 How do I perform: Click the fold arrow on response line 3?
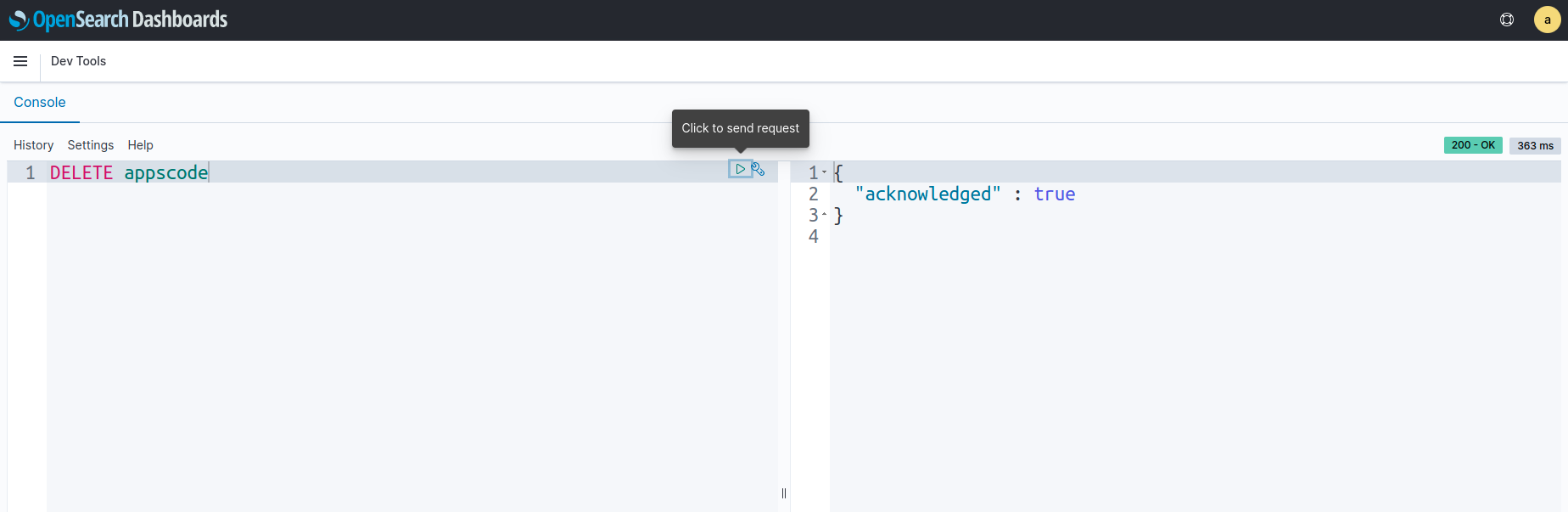coord(824,215)
